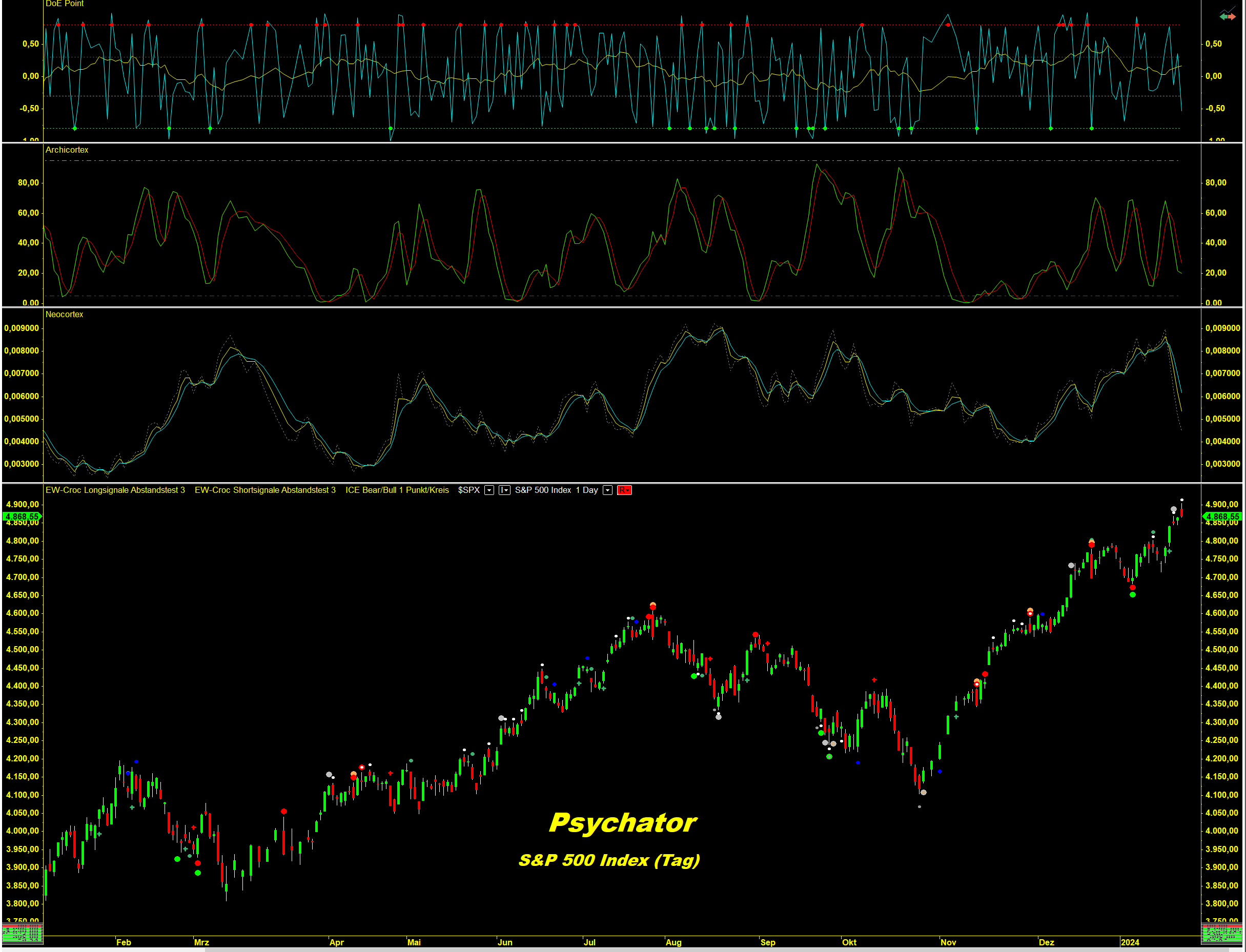Click the red R dropdown button
The width and height of the screenshot is (1246, 952).
[624, 490]
